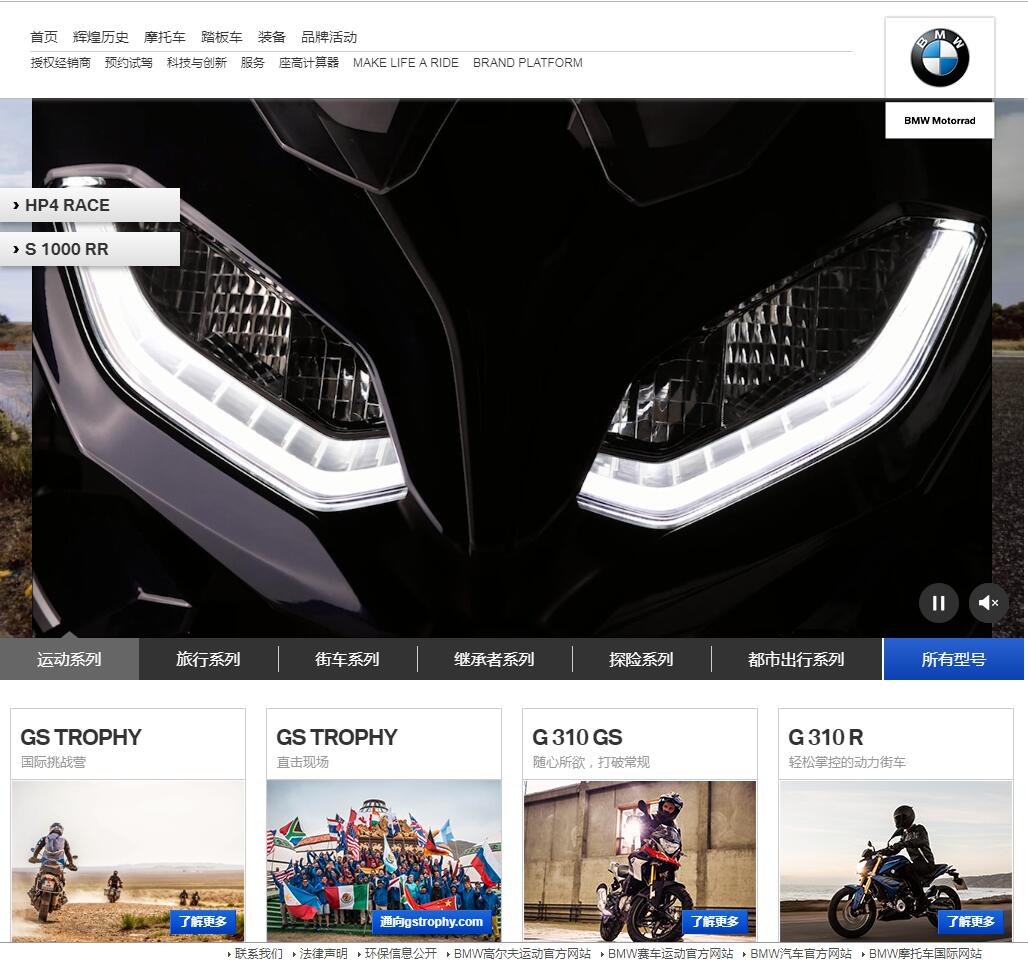The height and width of the screenshot is (963, 1028).
Task: Open BMW赛车运动官方网站 footer link
Action: [x=671, y=954]
